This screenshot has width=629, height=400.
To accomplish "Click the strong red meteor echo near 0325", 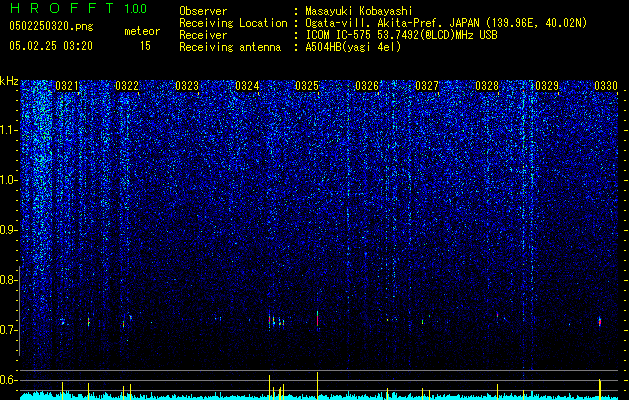I will tap(317, 320).
